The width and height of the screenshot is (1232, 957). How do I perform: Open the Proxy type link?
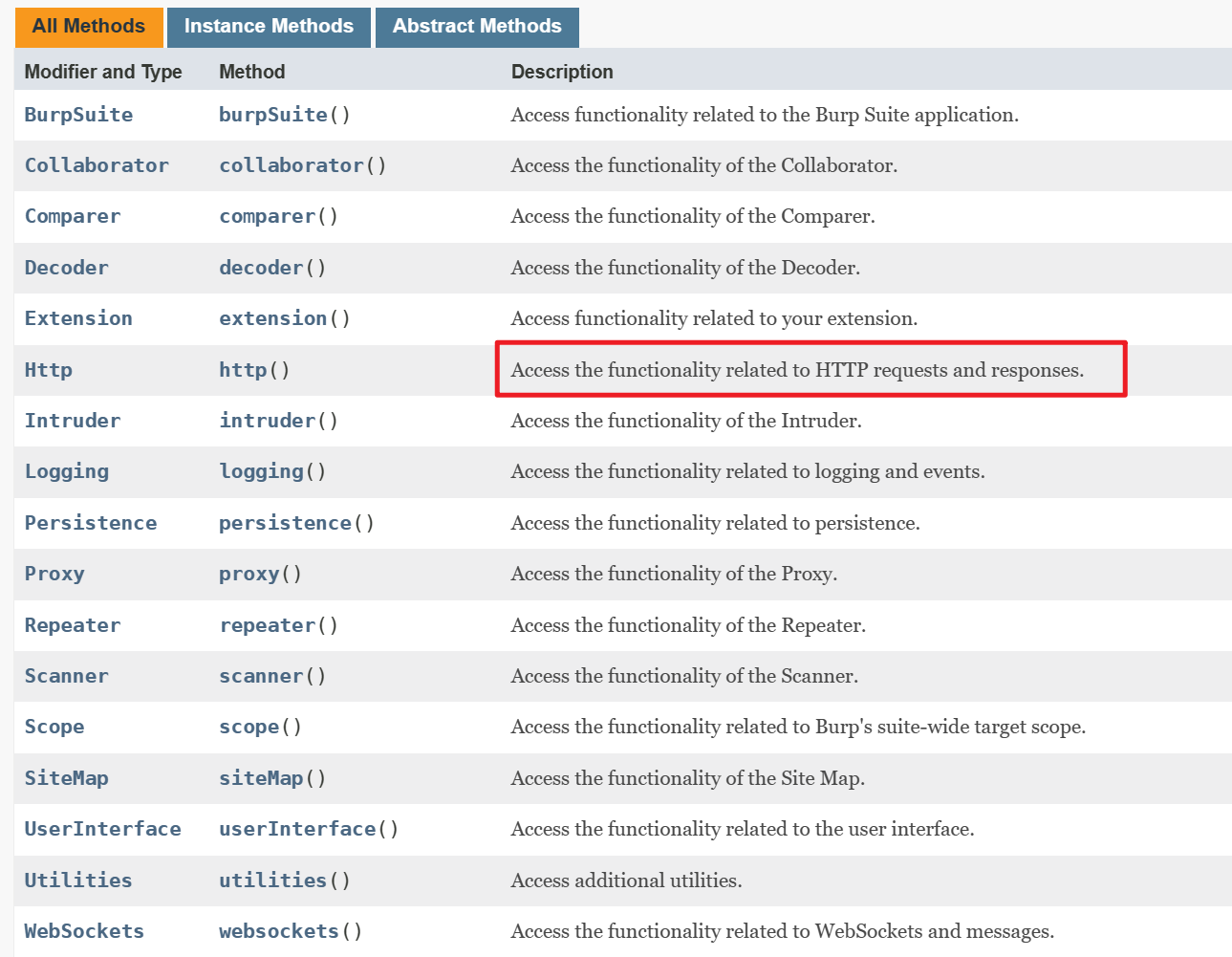tap(54, 574)
